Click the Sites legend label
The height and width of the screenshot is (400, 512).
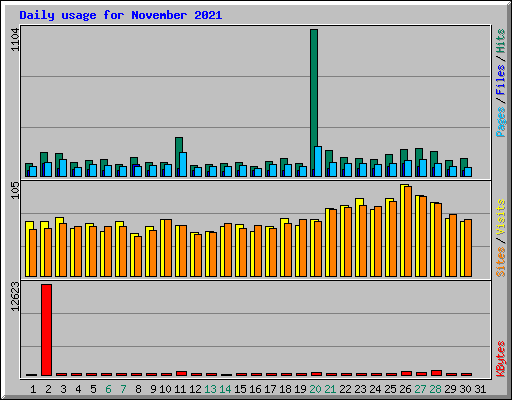pyautogui.click(x=500, y=262)
